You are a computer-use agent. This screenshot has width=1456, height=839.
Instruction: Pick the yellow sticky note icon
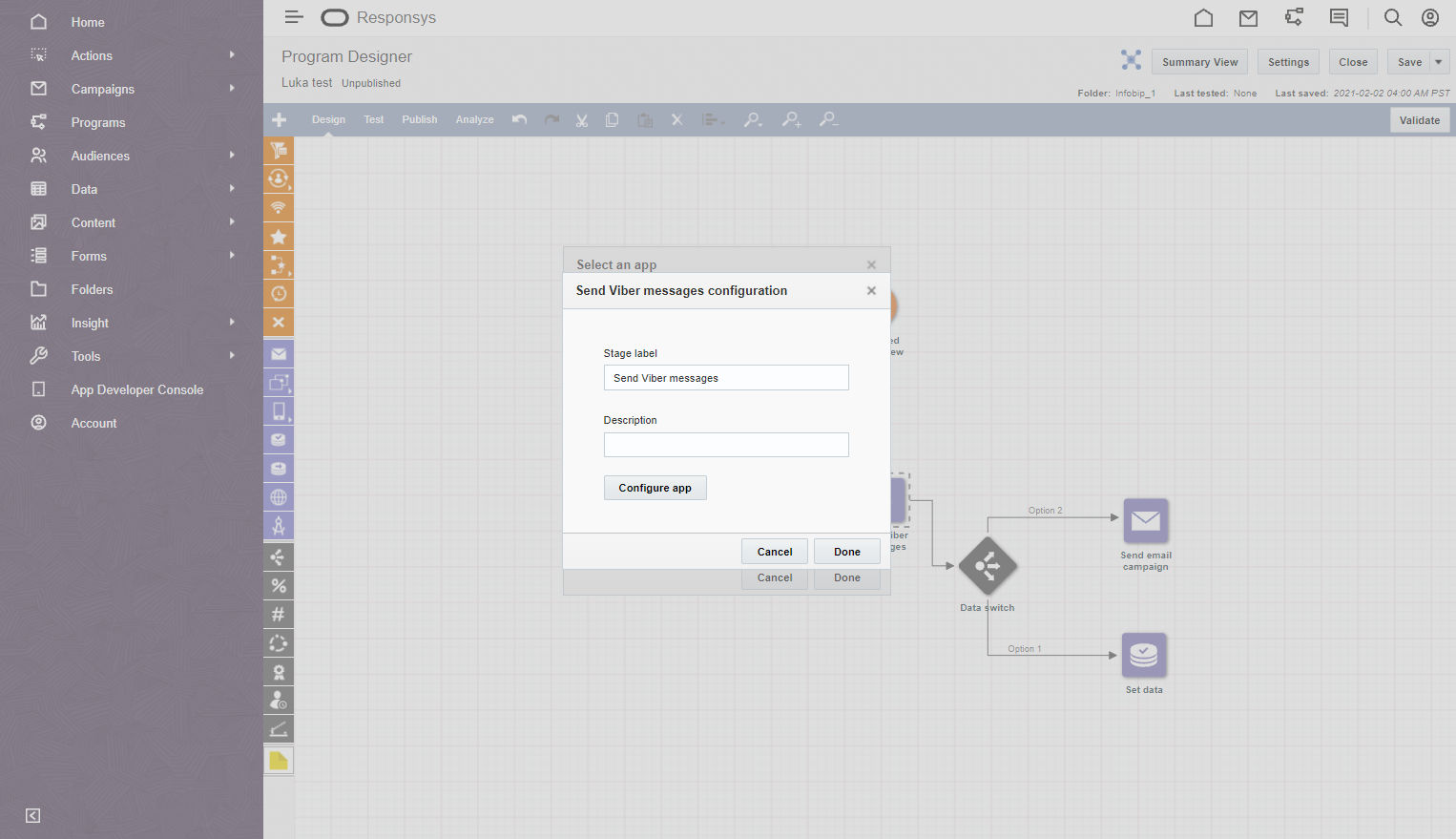click(279, 761)
